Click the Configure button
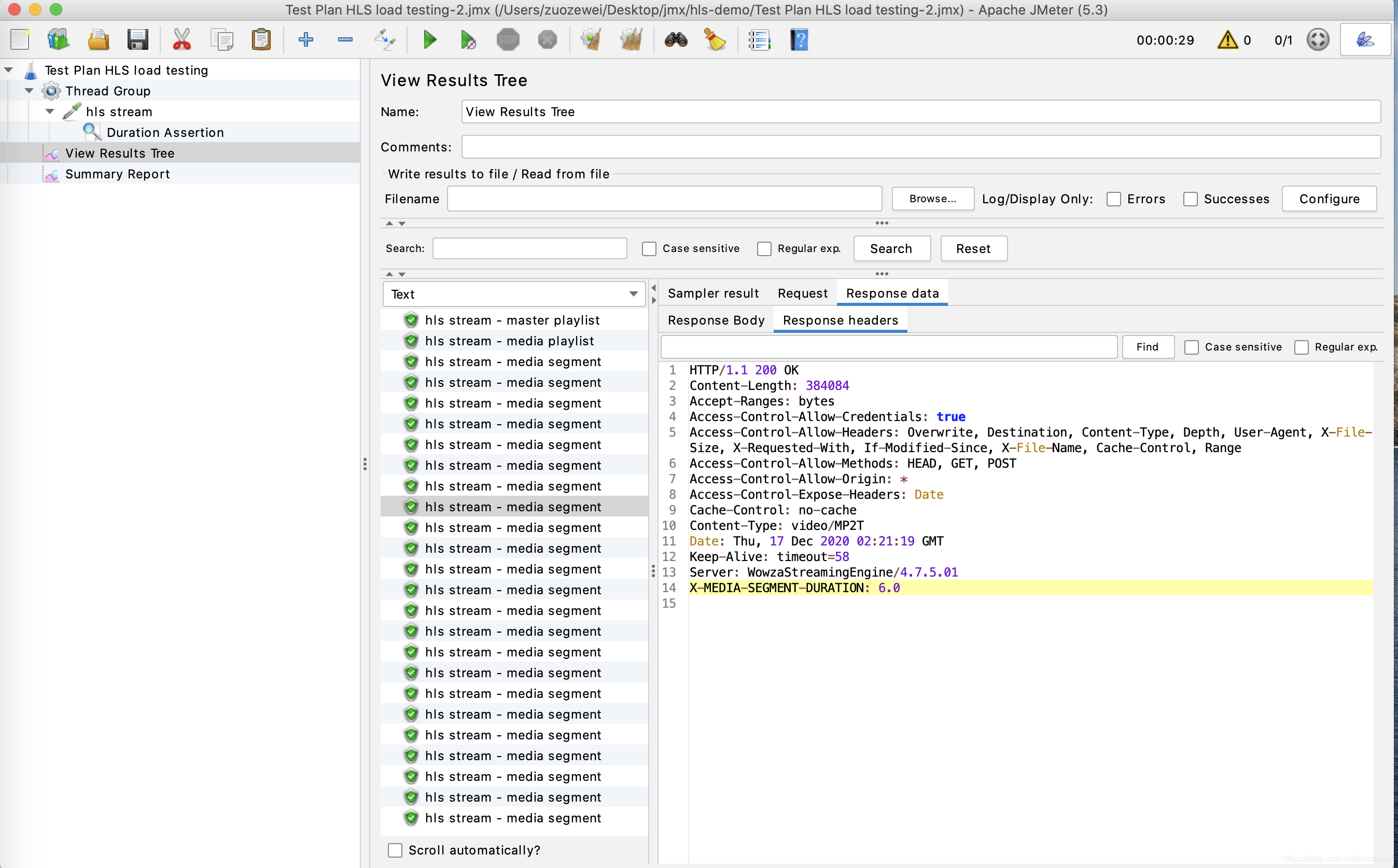This screenshot has width=1398, height=868. click(1329, 199)
